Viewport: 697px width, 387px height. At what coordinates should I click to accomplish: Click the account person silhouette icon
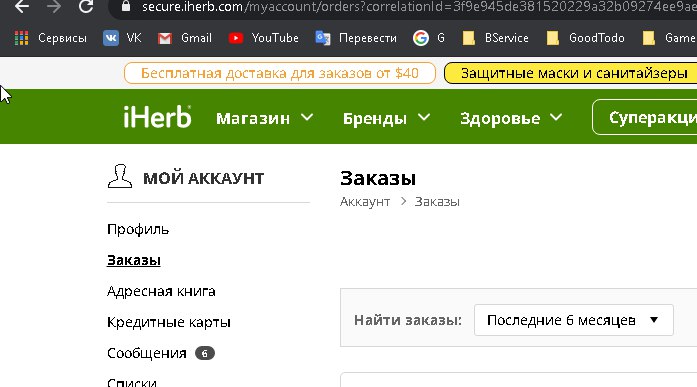(120, 176)
